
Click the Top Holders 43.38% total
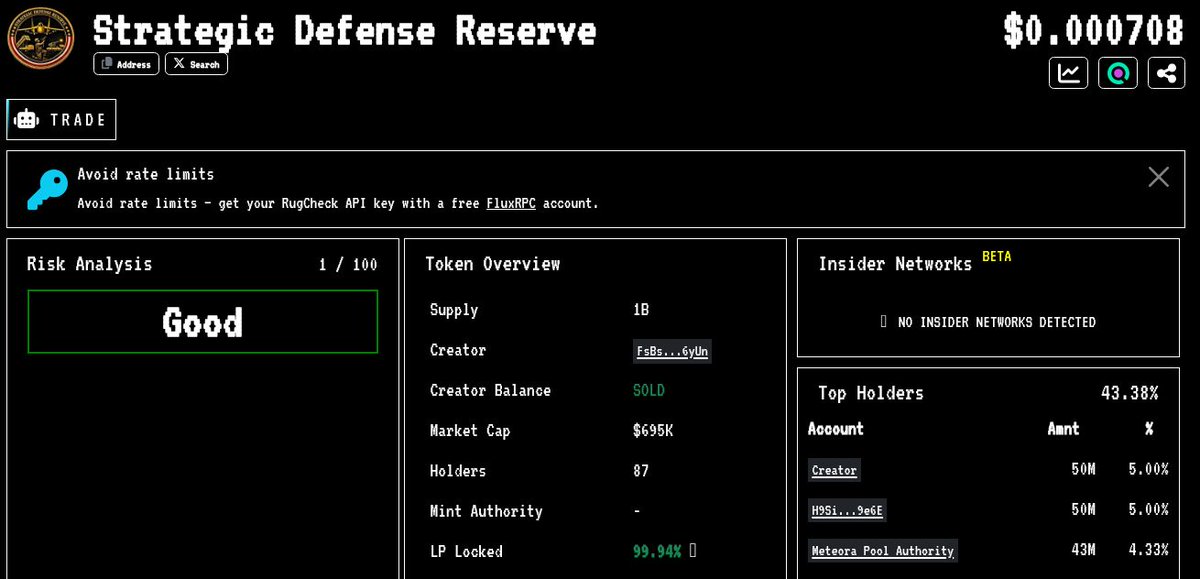(x=1129, y=393)
